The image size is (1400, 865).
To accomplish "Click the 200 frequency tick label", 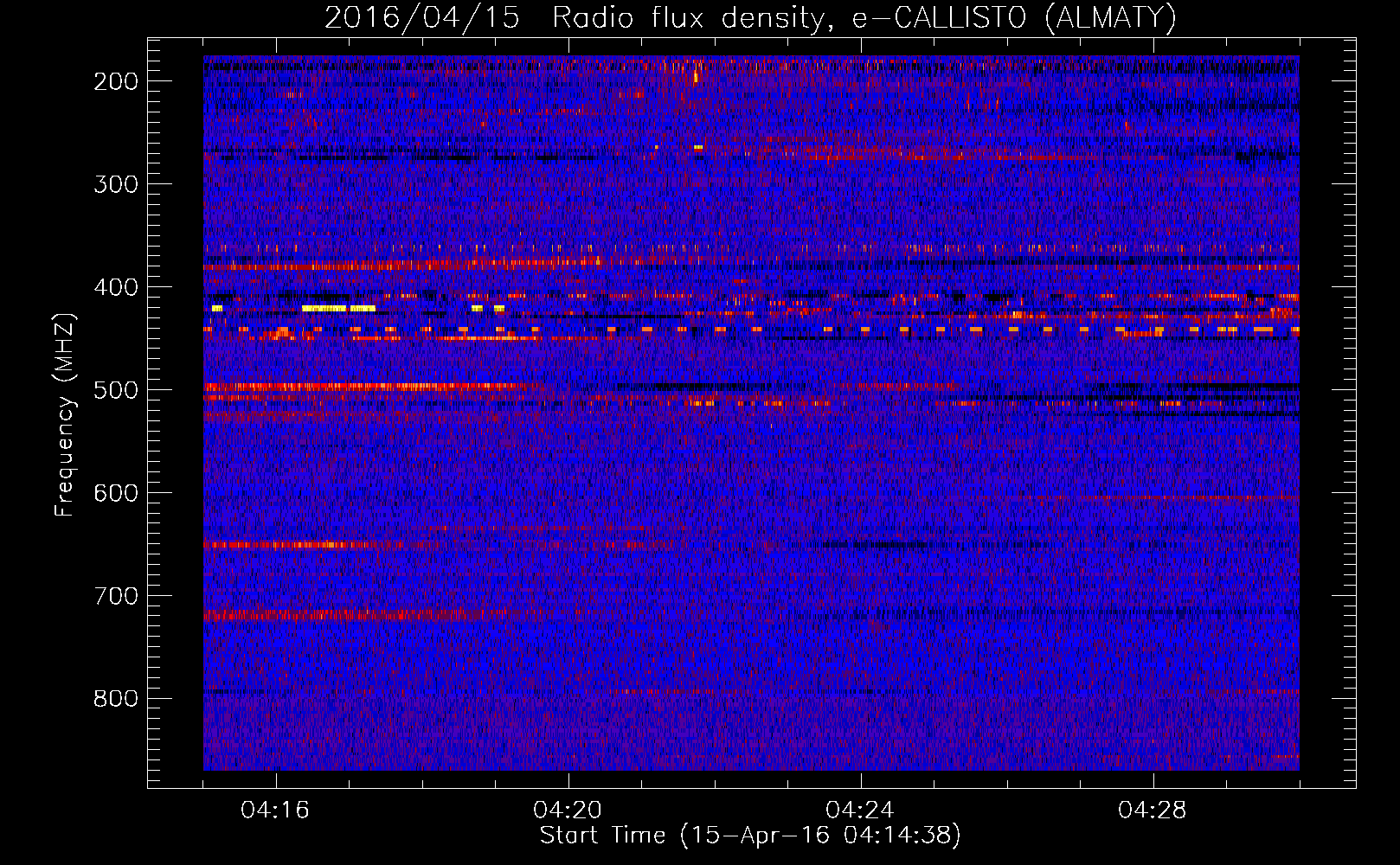I will 116,81.
